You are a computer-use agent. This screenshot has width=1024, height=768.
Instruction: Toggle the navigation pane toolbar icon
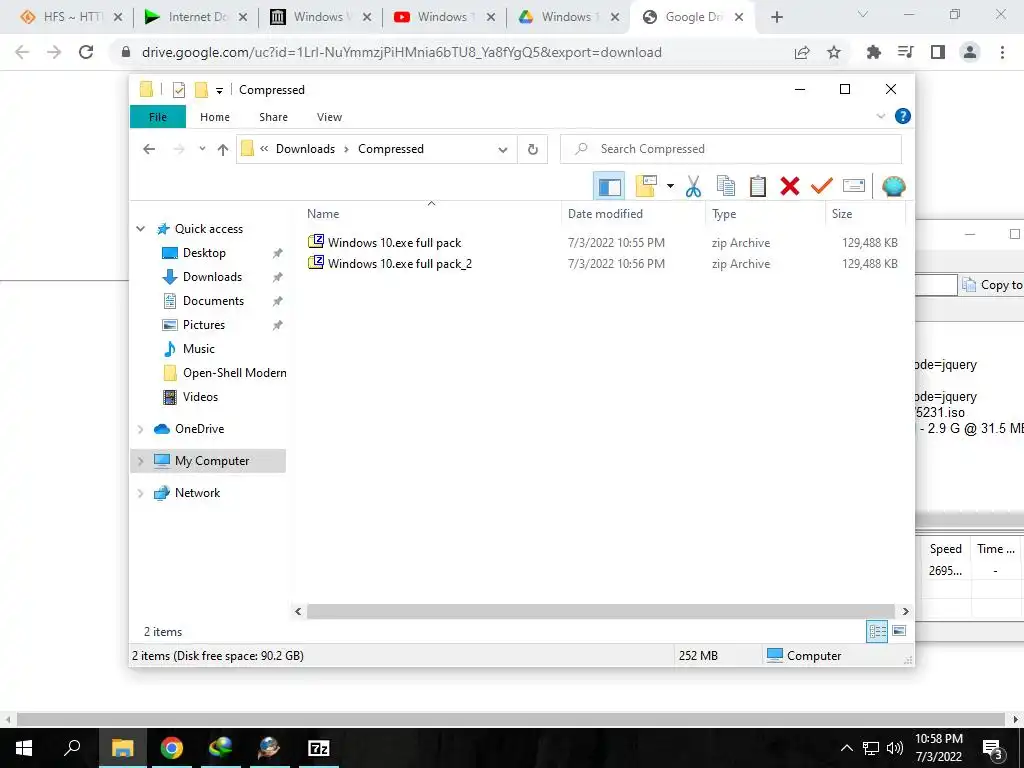[x=609, y=186]
